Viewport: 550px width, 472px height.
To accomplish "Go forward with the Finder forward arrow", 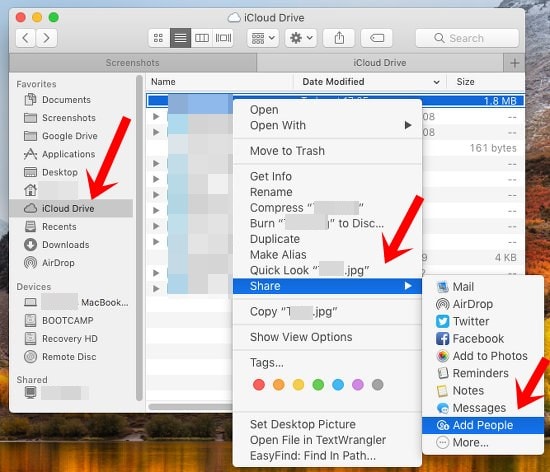I will 46,38.
